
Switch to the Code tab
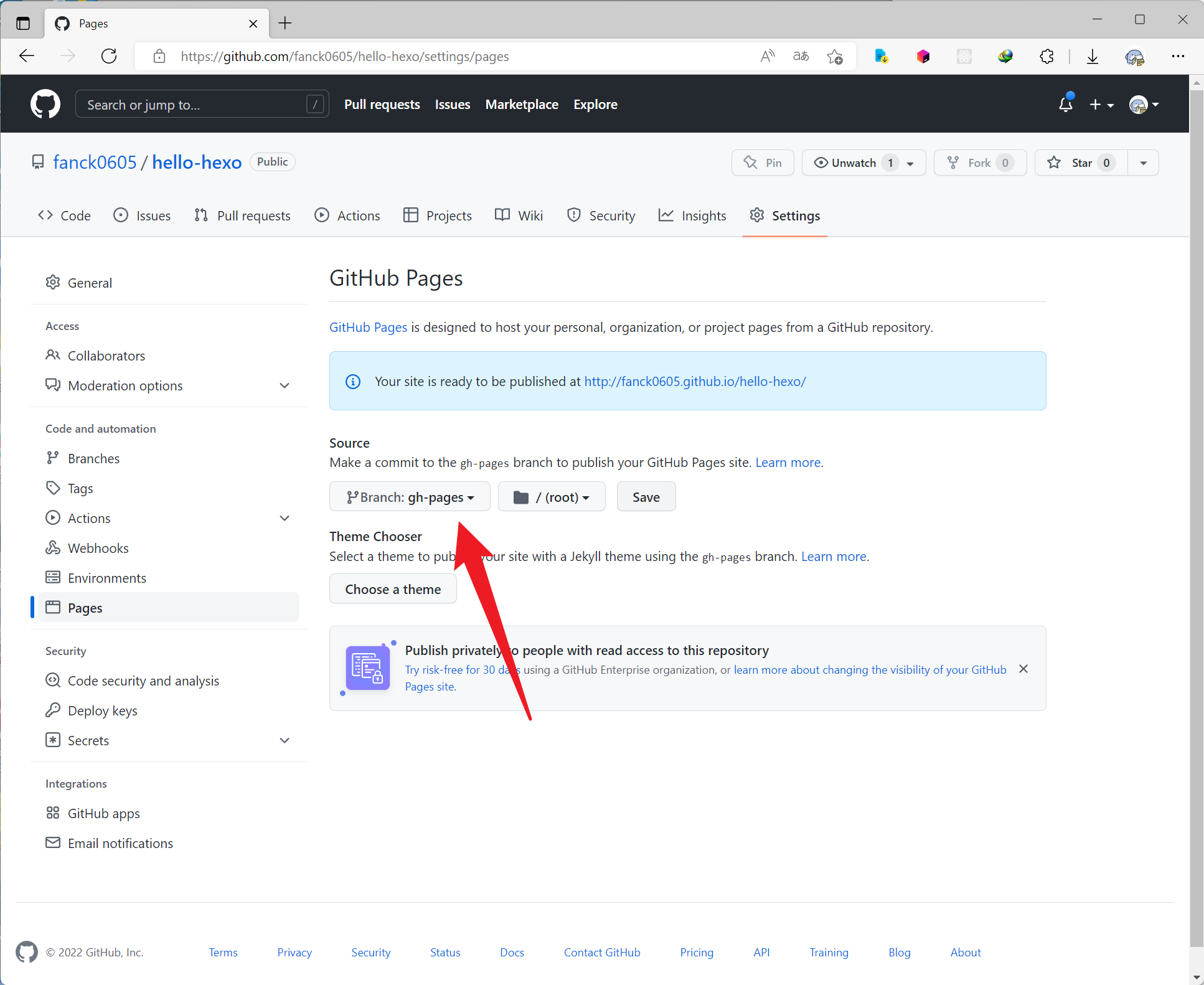click(64, 215)
